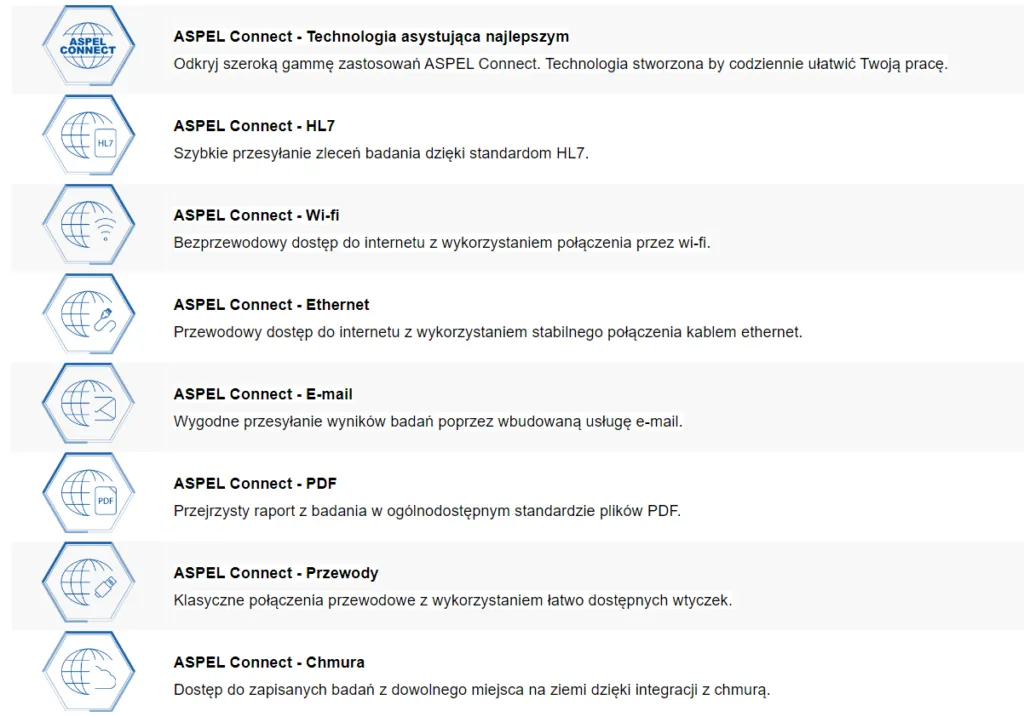
Task: Open the 'ASPEL Connect - E-mail' heading
Action: point(263,394)
